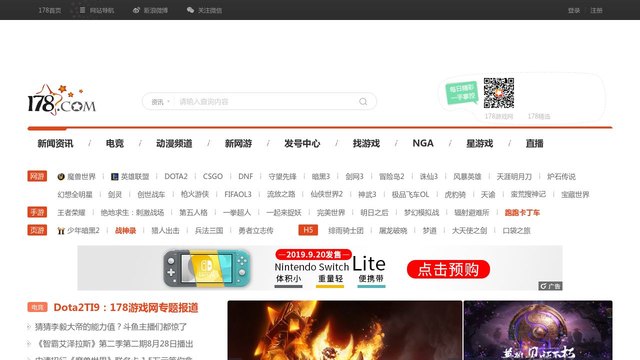The width and height of the screenshot is (640, 360).
Task: Click the orange 网游 category tag
Action: 37,176
